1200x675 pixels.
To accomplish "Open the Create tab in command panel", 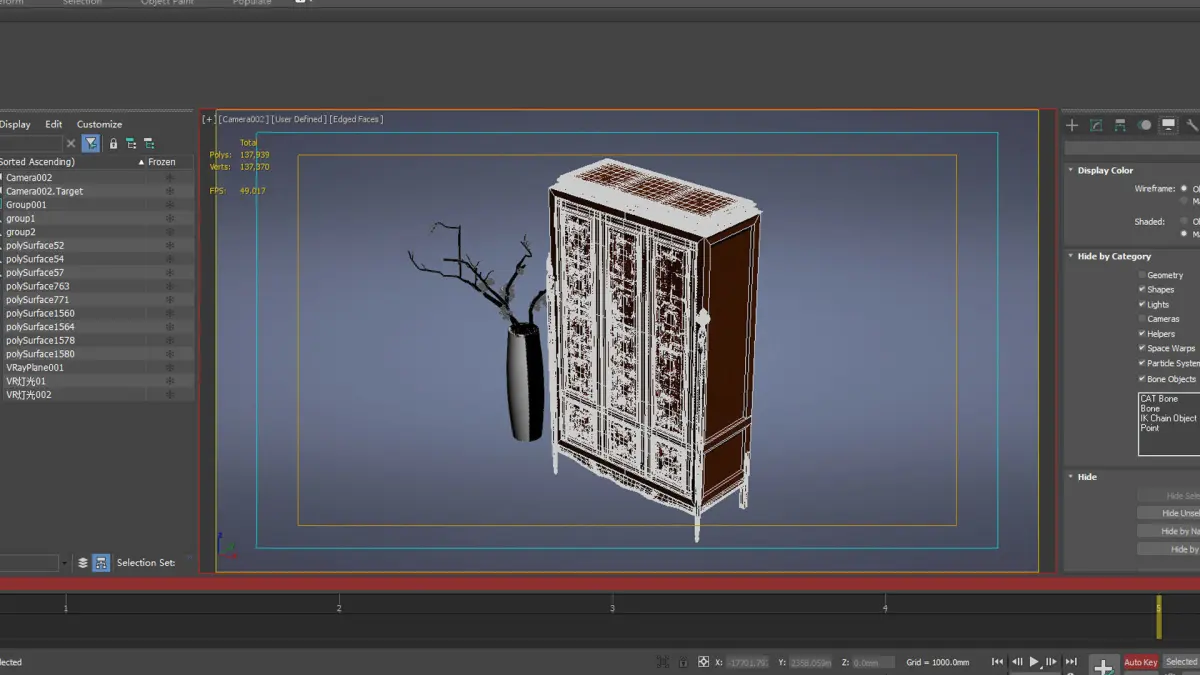I will click(x=1072, y=125).
